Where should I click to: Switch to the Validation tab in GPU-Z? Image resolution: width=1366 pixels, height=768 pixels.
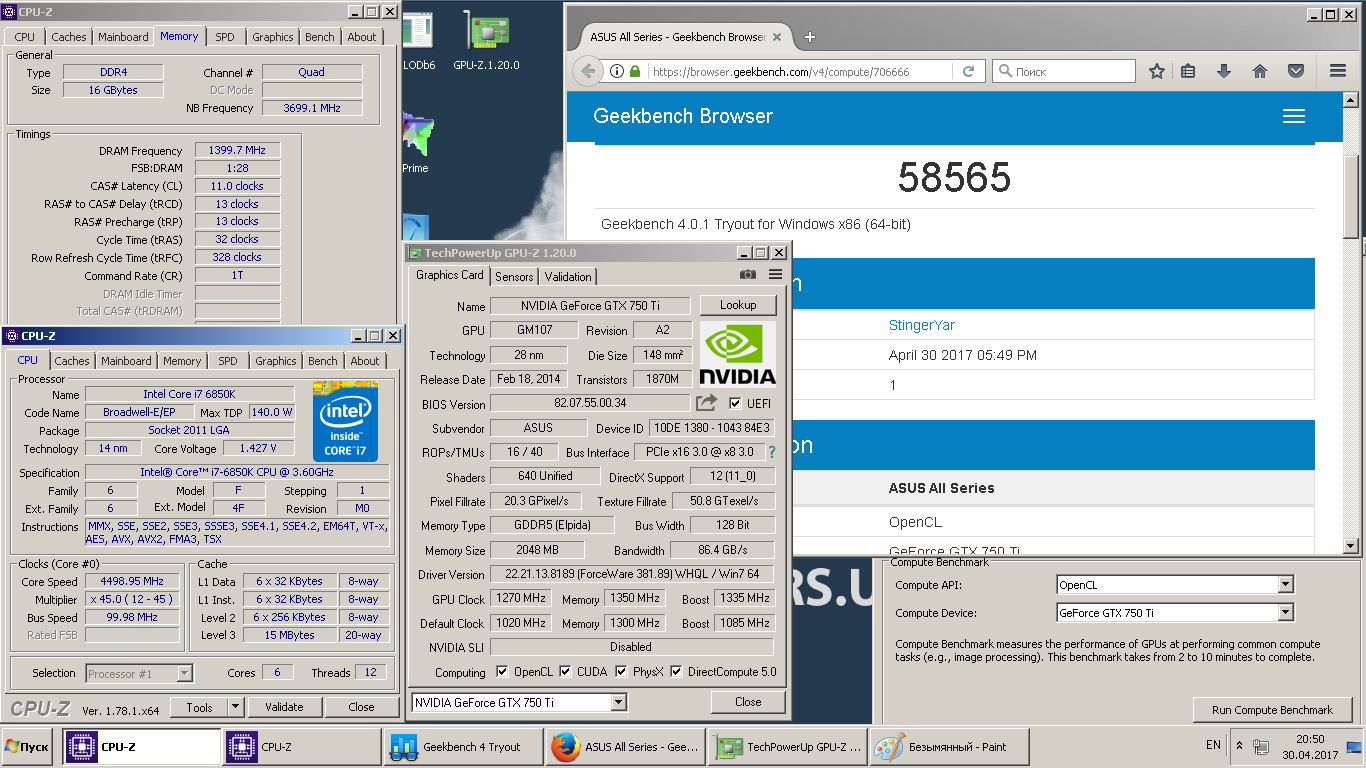point(568,277)
